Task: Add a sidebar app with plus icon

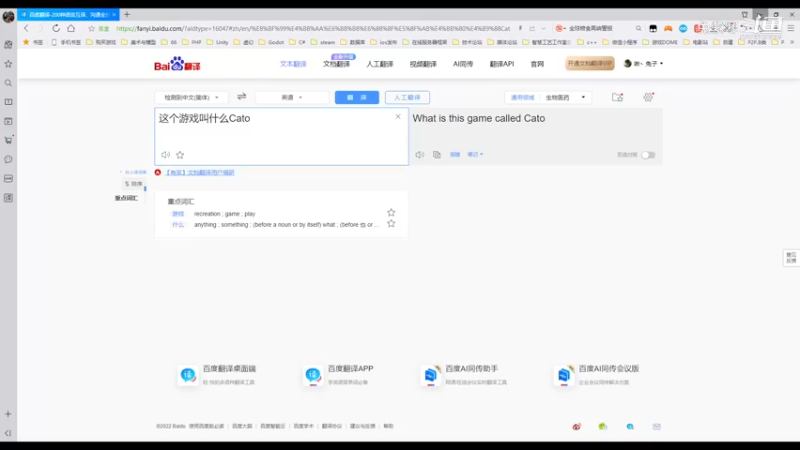Action: (x=8, y=414)
